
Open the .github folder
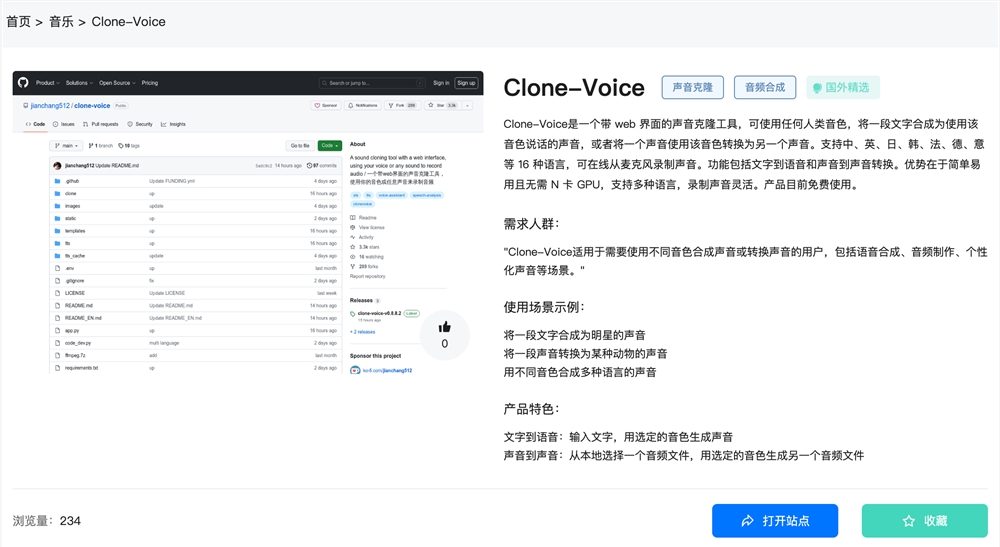[x=71, y=181]
